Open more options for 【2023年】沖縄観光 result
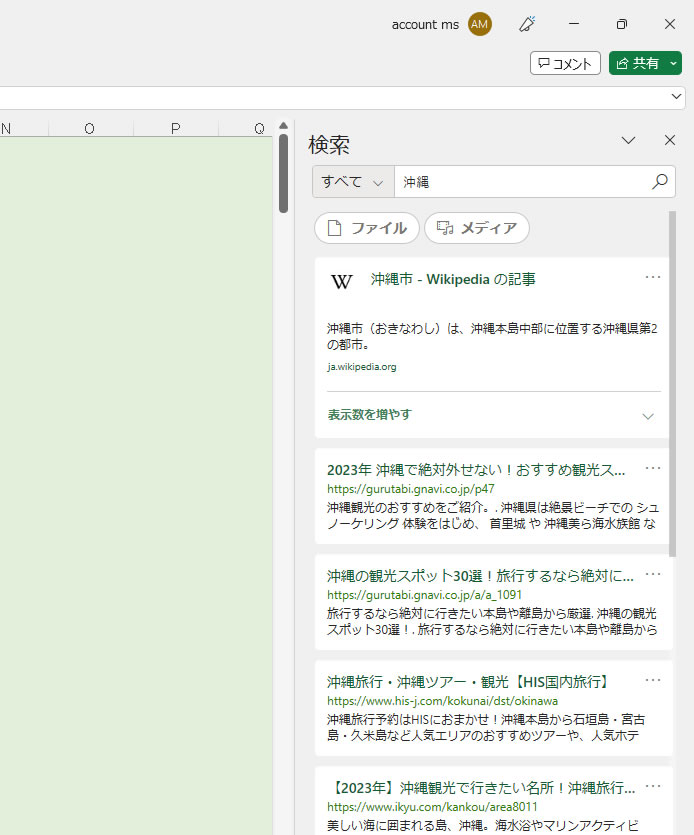The image size is (694, 835). point(652,786)
